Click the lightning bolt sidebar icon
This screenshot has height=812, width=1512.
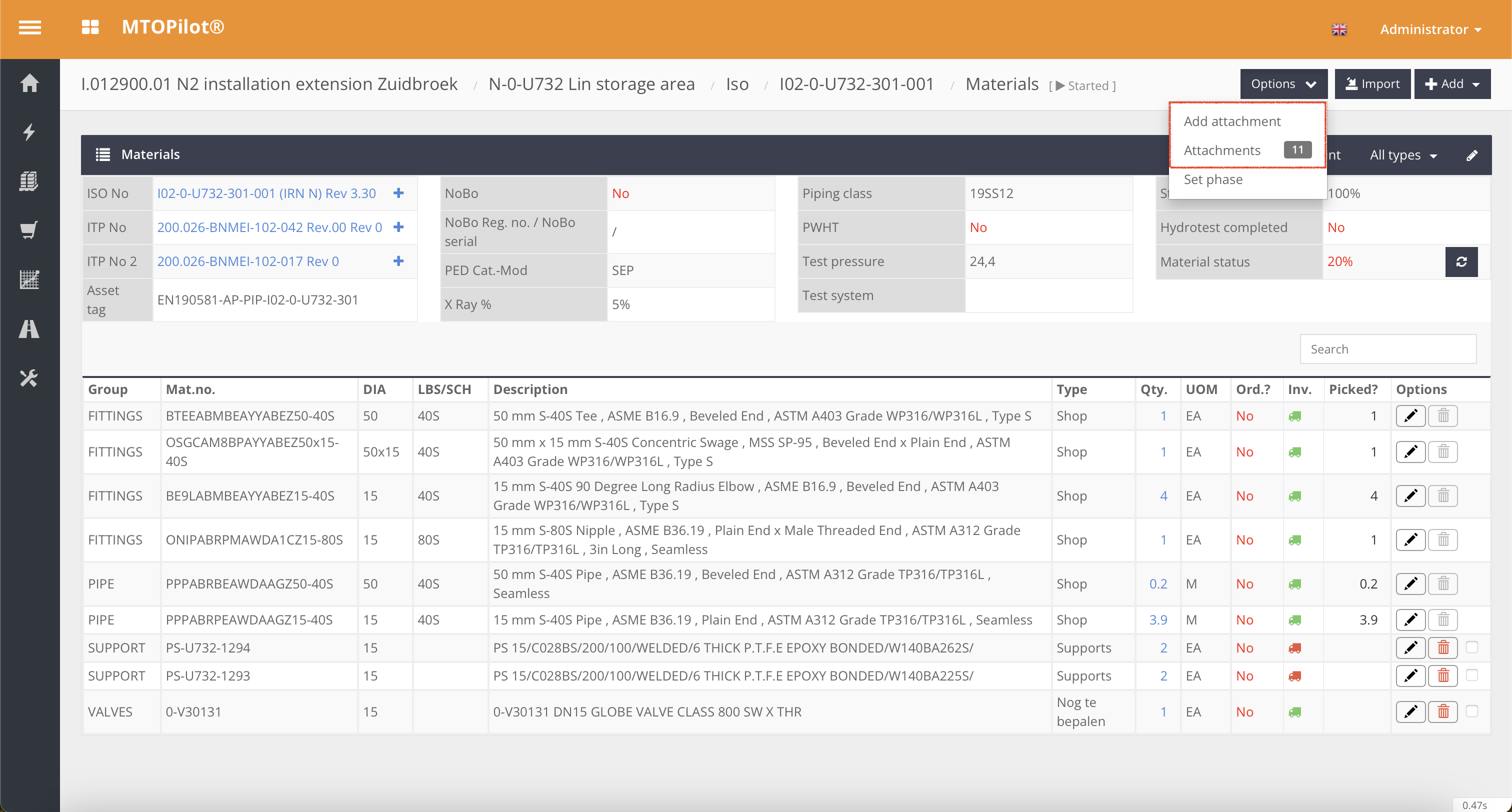point(29,132)
